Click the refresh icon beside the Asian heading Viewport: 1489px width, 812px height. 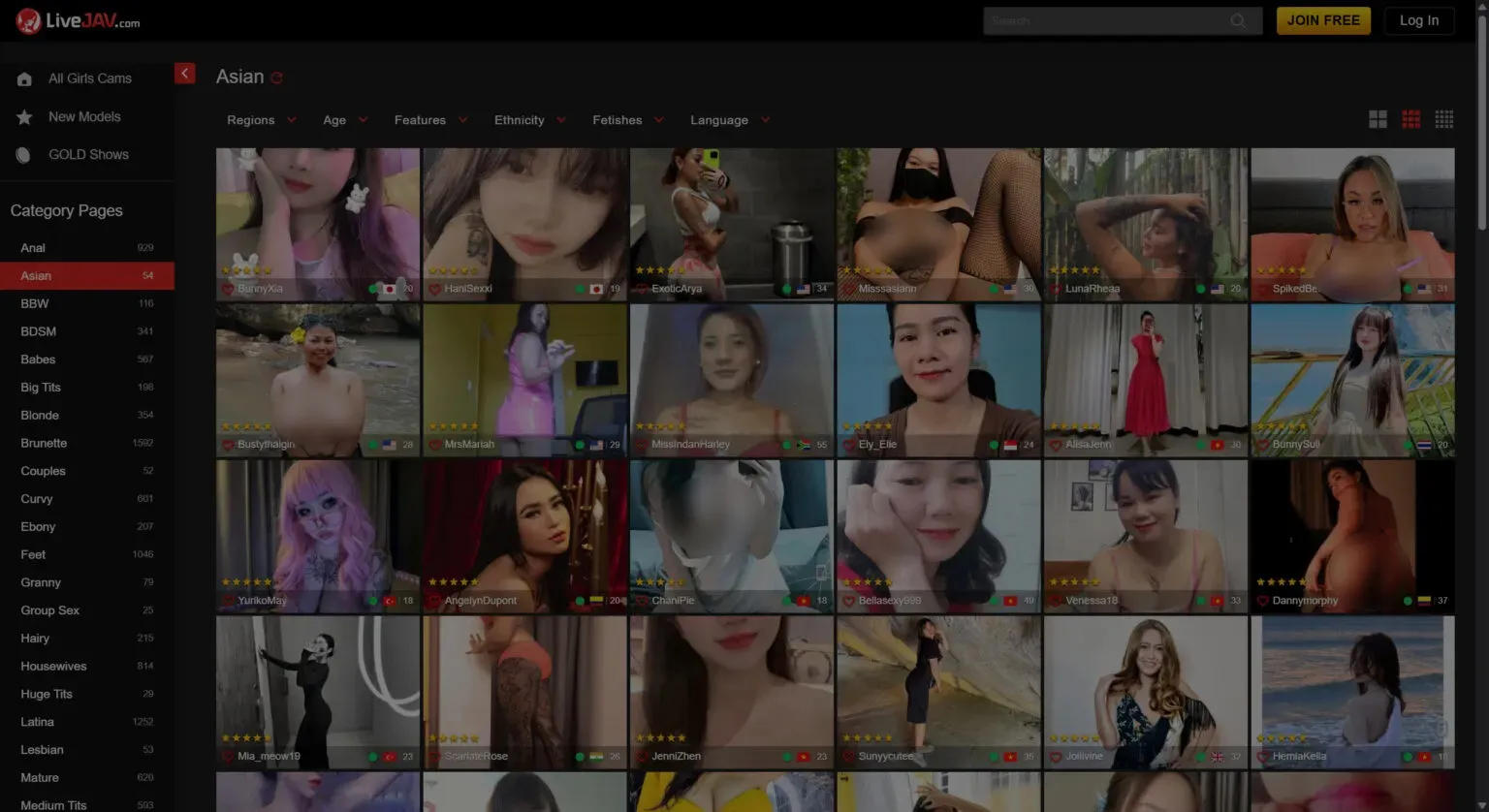pyautogui.click(x=277, y=78)
